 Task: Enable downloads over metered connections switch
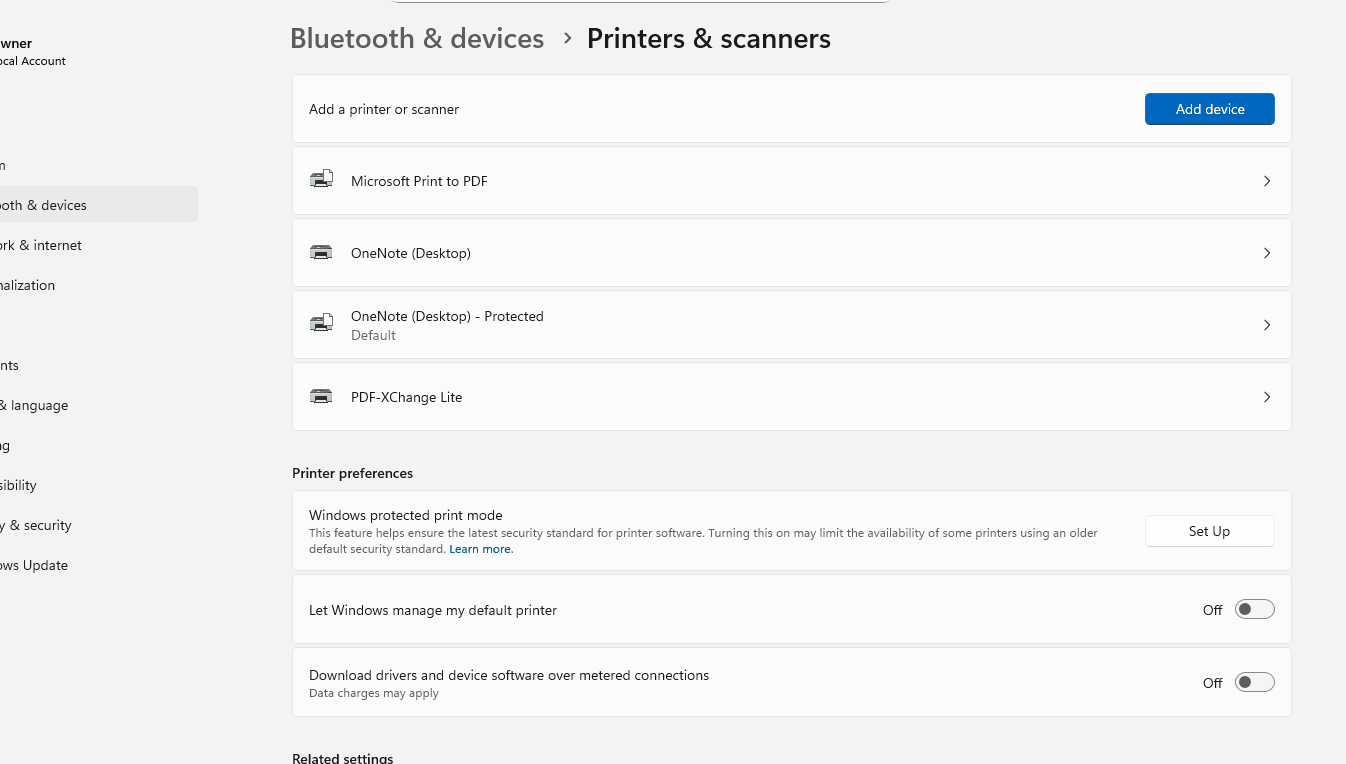point(1254,683)
